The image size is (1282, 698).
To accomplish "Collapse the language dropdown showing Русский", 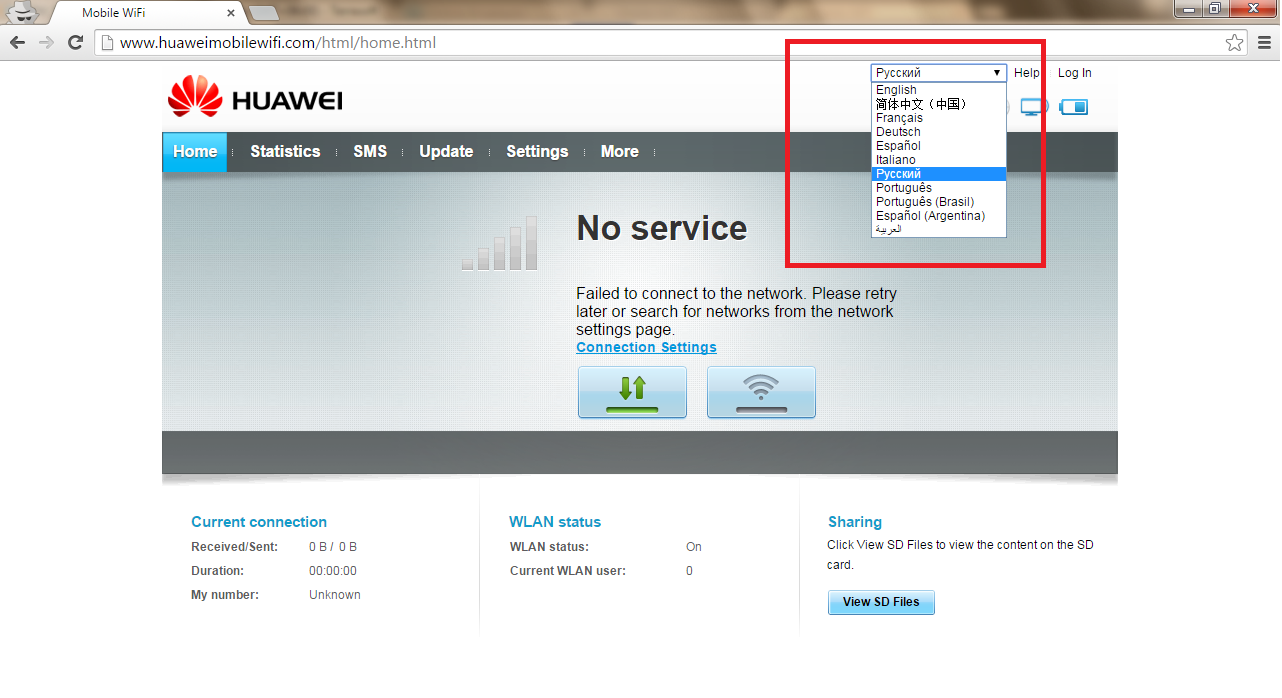I will click(938, 73).
